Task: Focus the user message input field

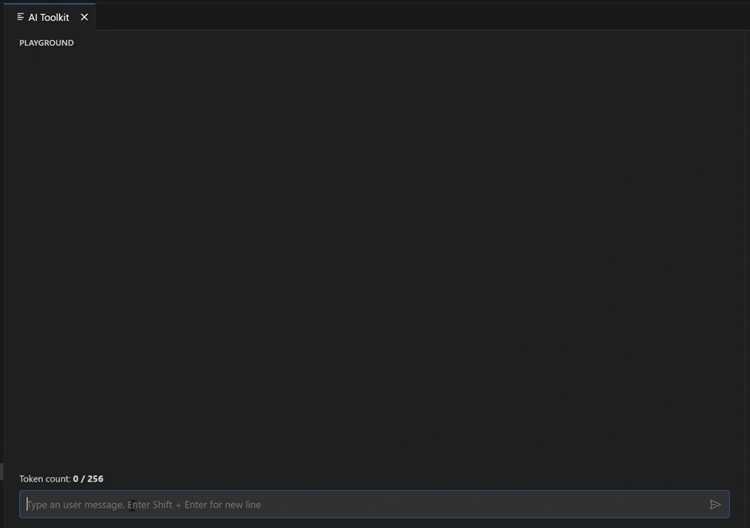Action: [375, 505]
